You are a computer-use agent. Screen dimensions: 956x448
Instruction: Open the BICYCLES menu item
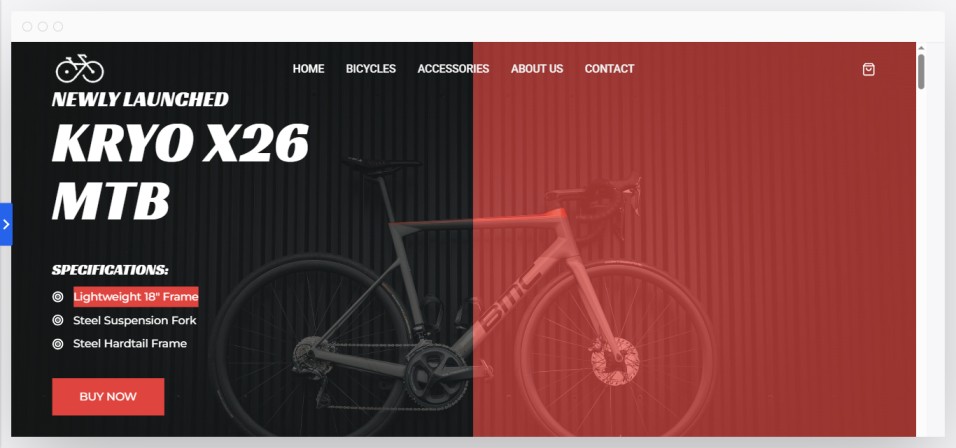click(x=371, y=69)
